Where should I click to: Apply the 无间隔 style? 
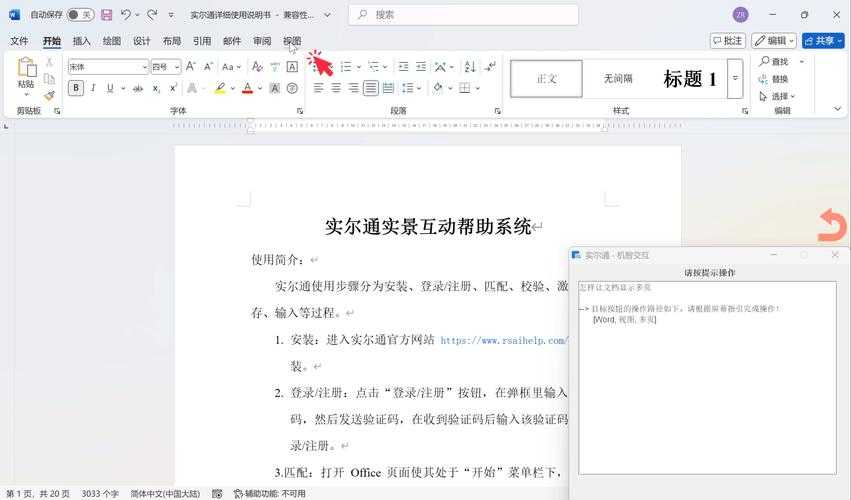click(618, 79)
